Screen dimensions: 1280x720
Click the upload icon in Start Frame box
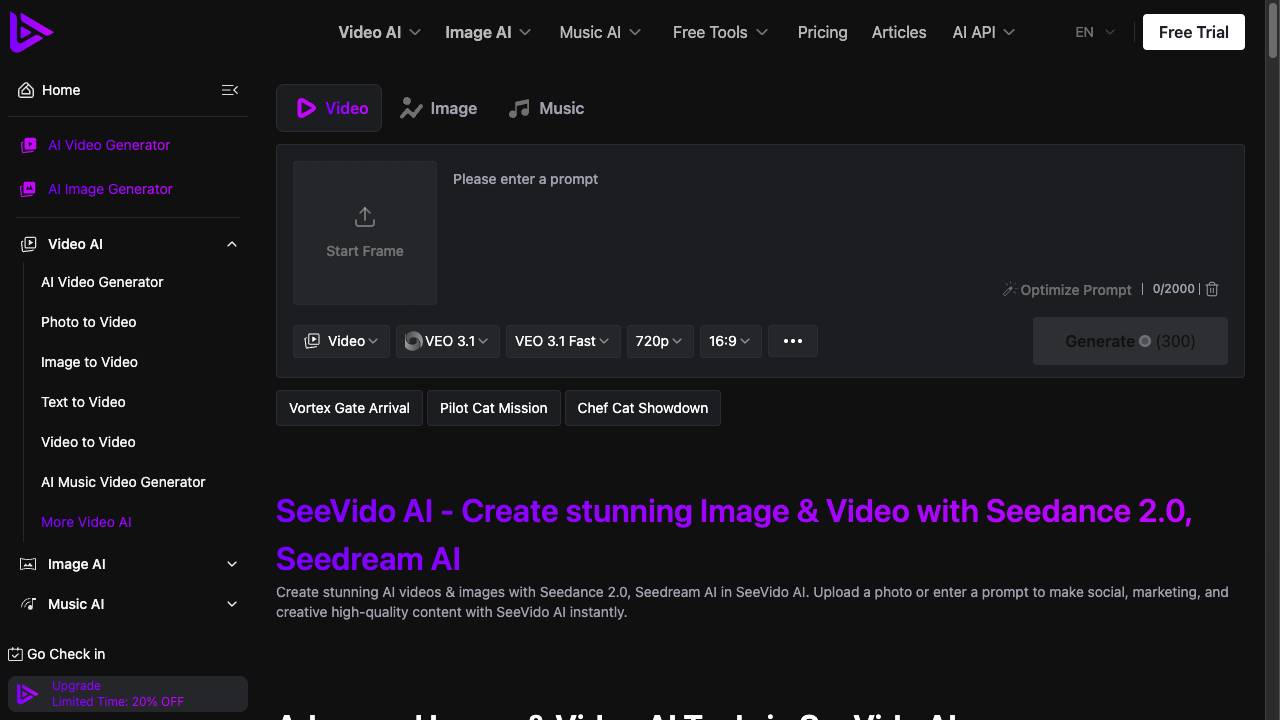(x=365, y=217)
